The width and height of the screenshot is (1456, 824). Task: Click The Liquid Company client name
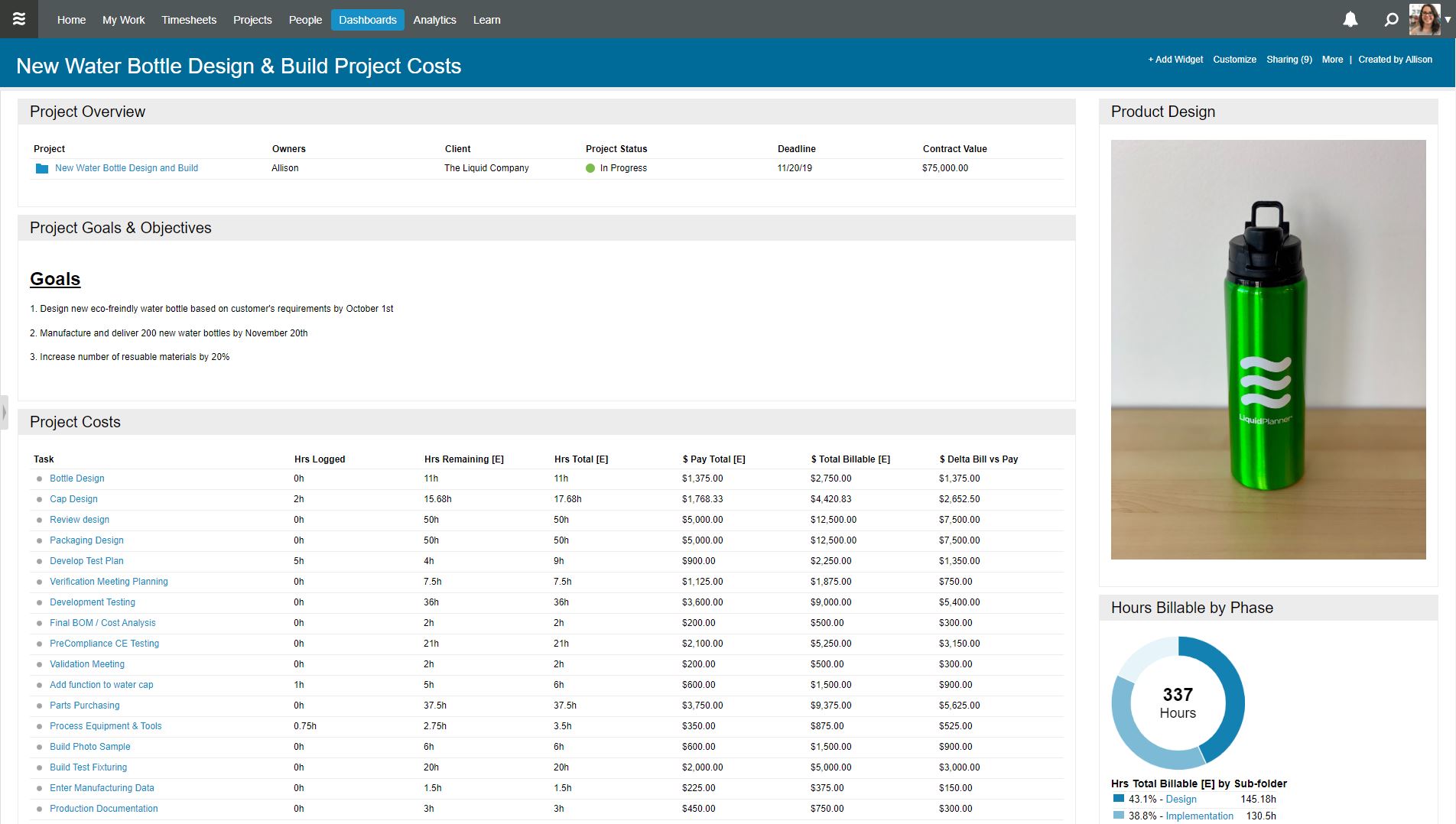[486, 168]
